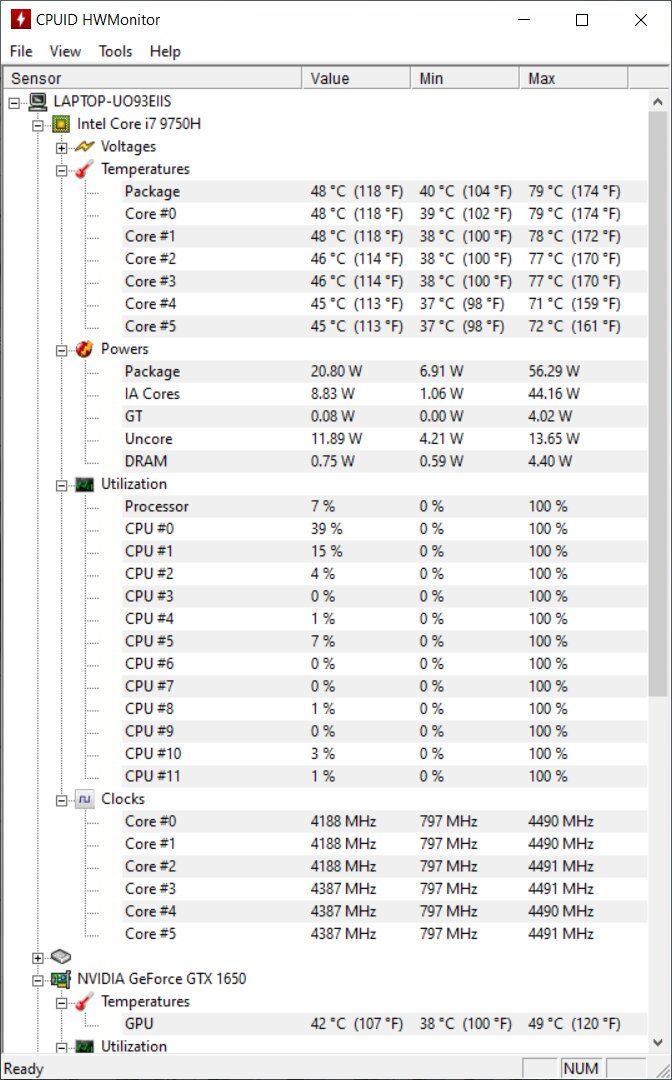
Task: Click the Sensor column header
Action: [150, 78]
